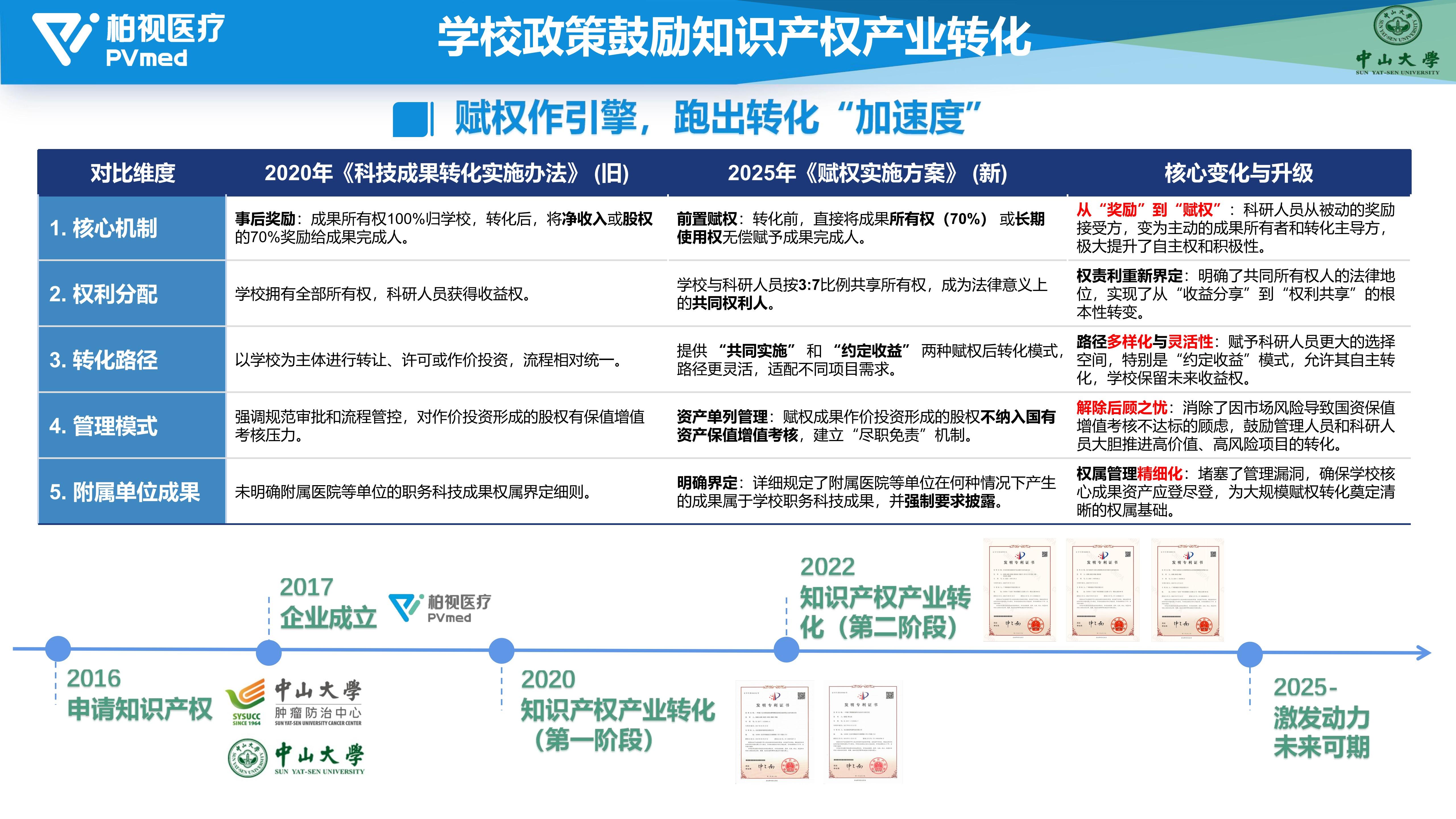Click the PVmed logo at top left
The width and height of the screenshot is (1456, 819).
(128, 40)
